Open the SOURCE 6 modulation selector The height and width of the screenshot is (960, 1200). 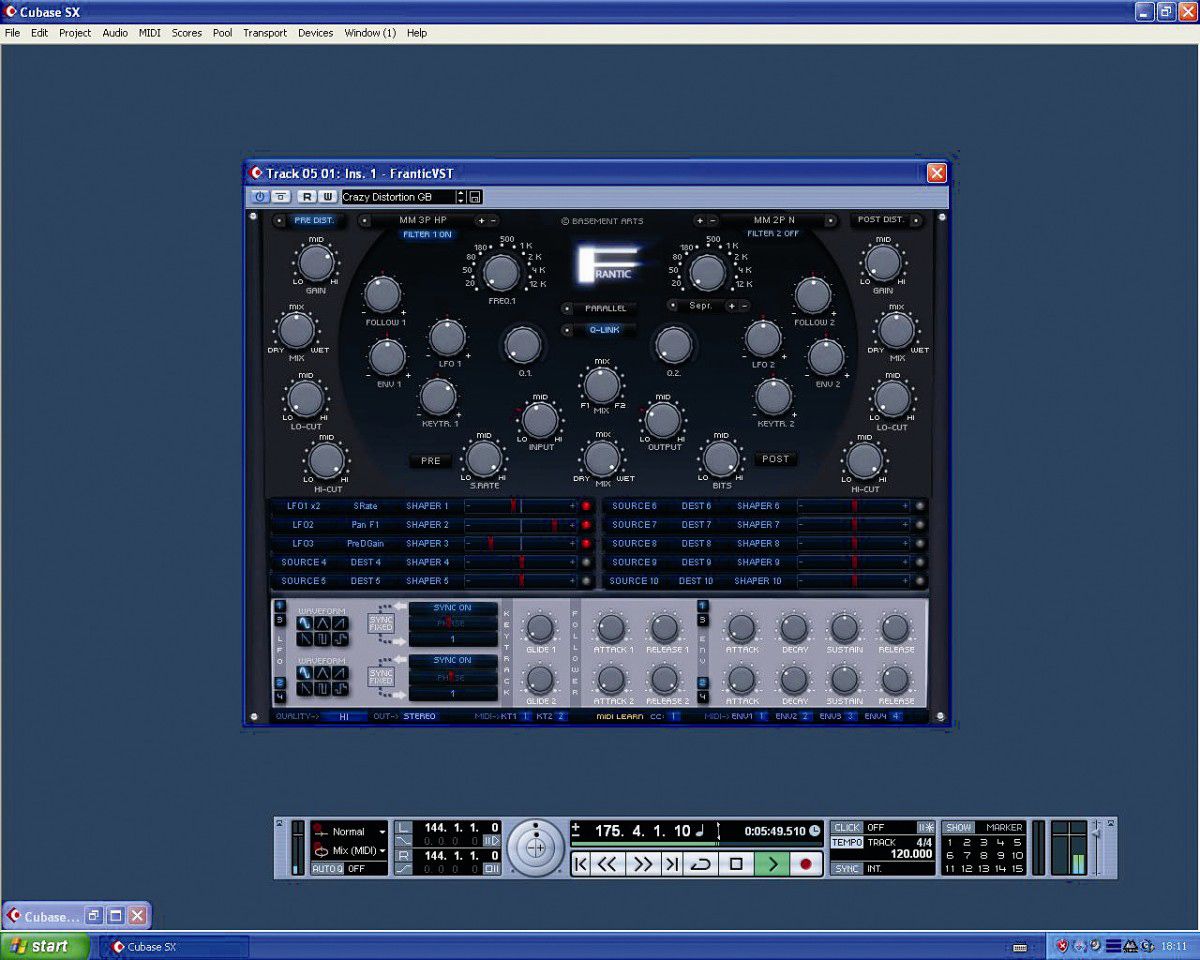pos(634,506)
